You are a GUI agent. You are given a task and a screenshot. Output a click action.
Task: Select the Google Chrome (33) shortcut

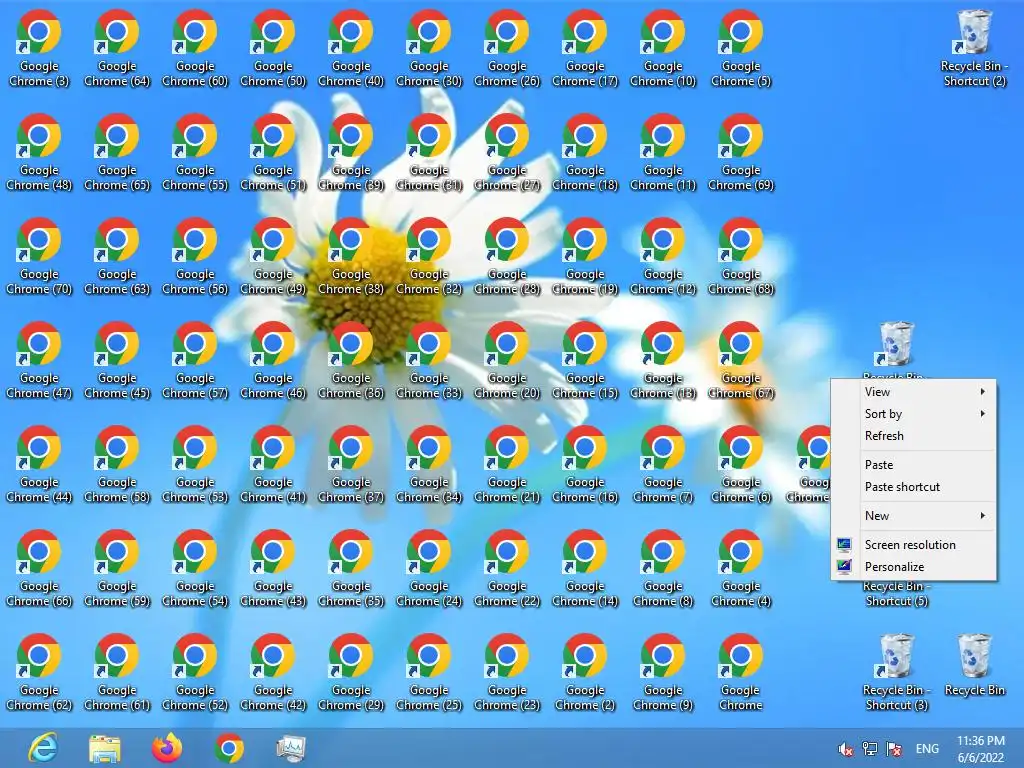(429, 361)
